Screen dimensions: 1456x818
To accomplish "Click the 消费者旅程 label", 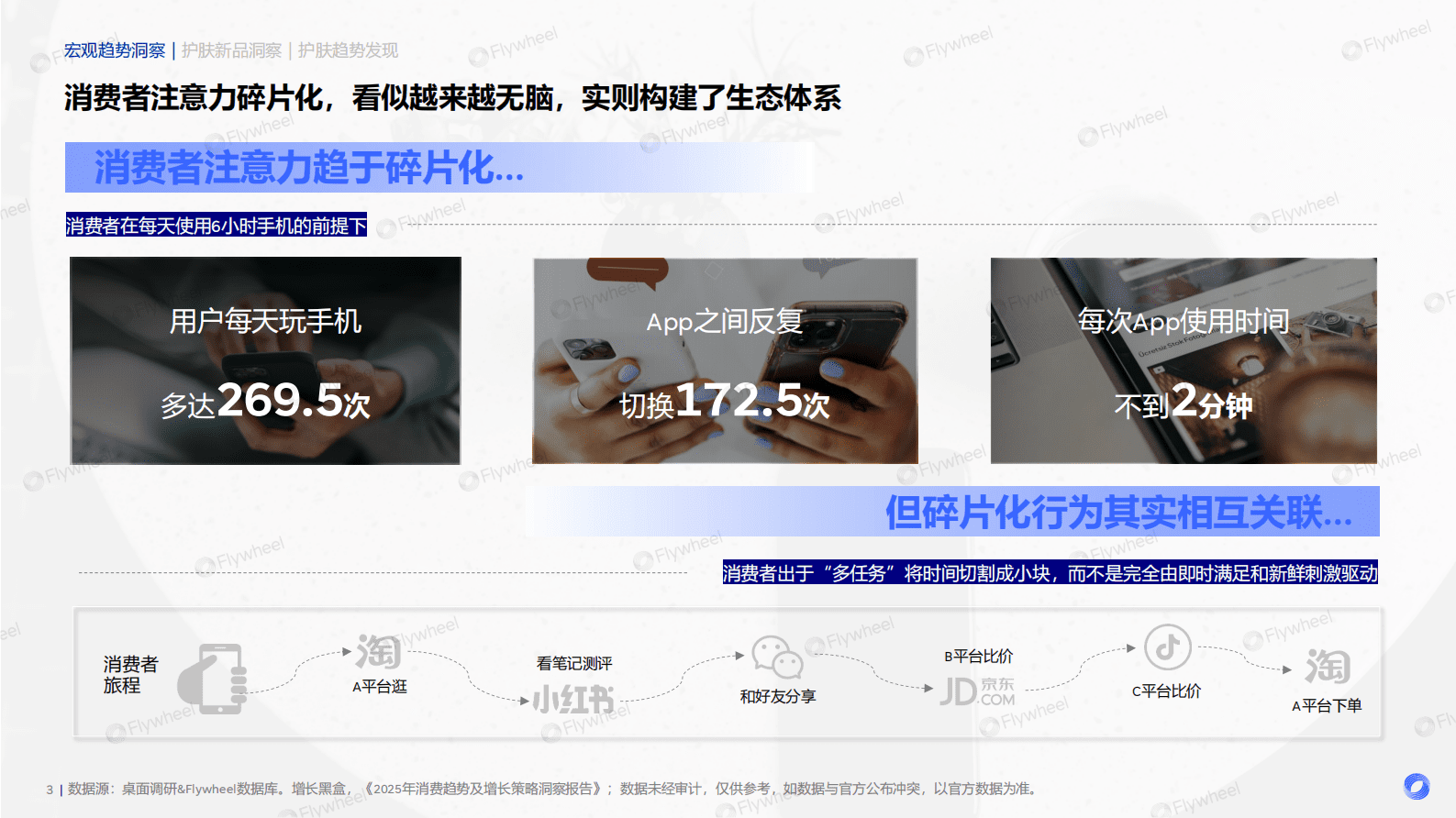I will (130, 674).
